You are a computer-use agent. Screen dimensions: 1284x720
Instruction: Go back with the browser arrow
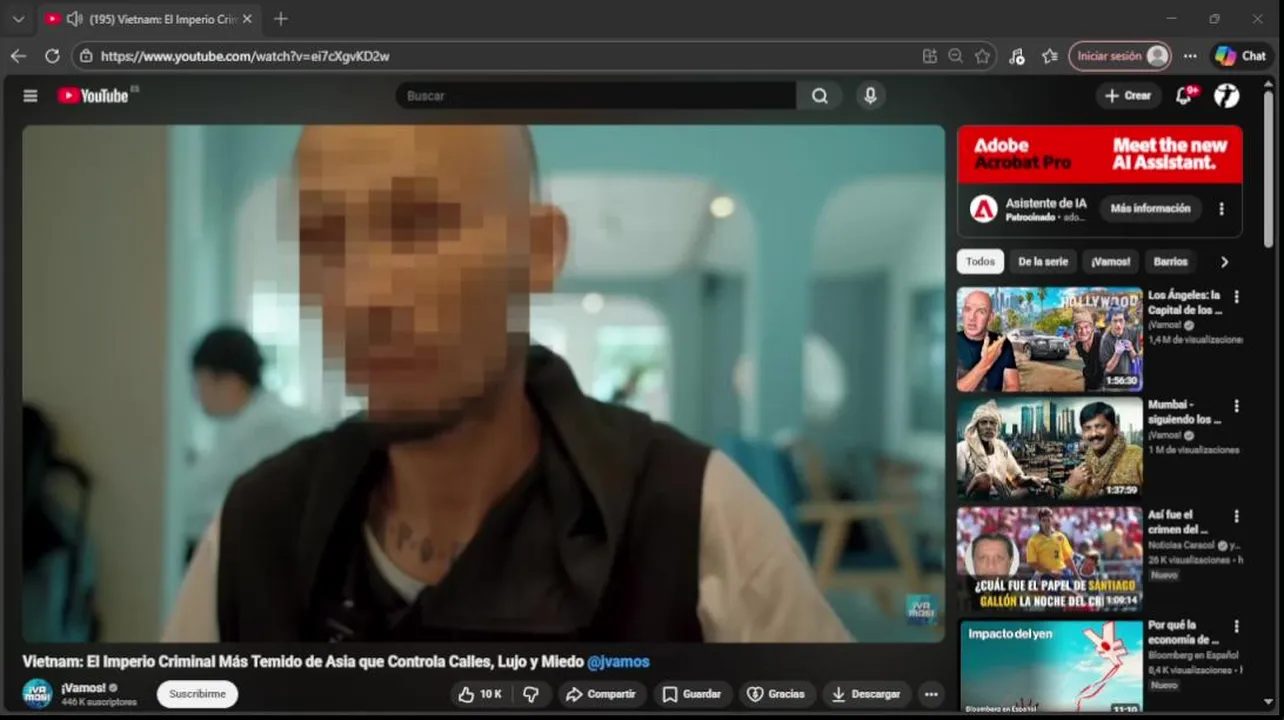(x=18, y=56)
